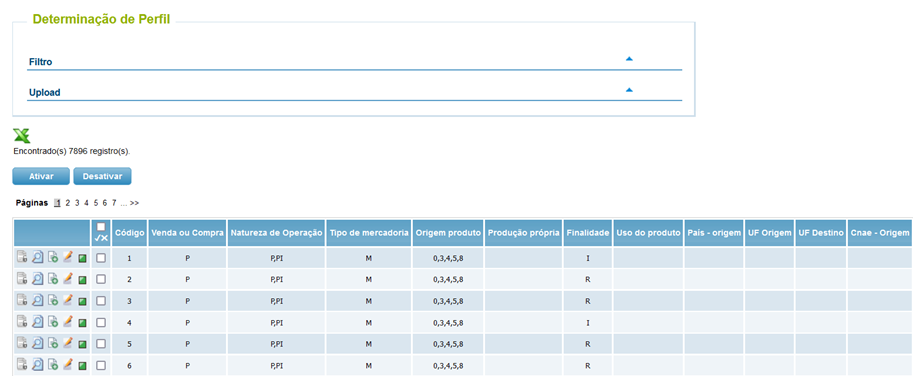Click the Ativar button
Image resolution: width=913 pixels, height=376 pixels.
[x=41, y=176]
